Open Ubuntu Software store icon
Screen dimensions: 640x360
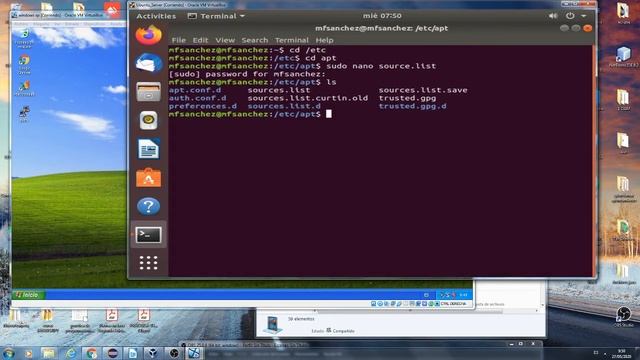tap(149, 178)
